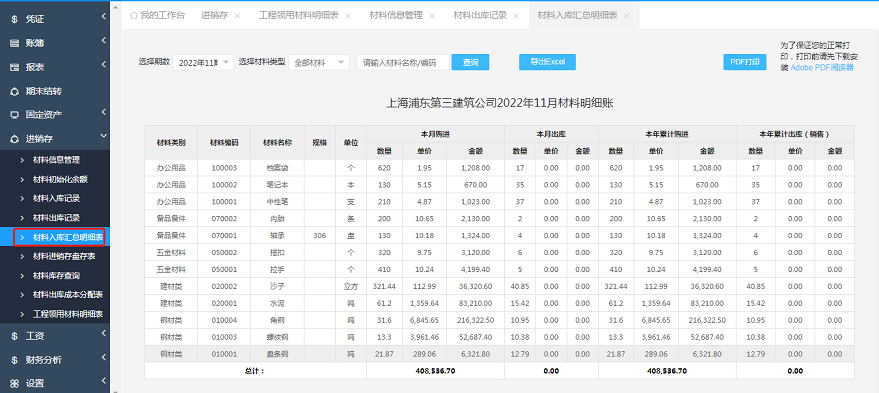This screenshot has width=879, height=393.
Task: Click the 工资 dollar icon in sidebar
Action: 15,336
